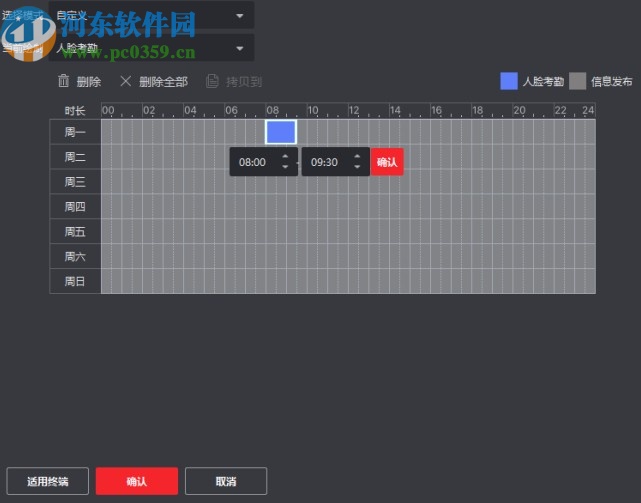The image size is (641, 503).
Task: Select the blue schedule block on 周一
Action: point(281,132)
